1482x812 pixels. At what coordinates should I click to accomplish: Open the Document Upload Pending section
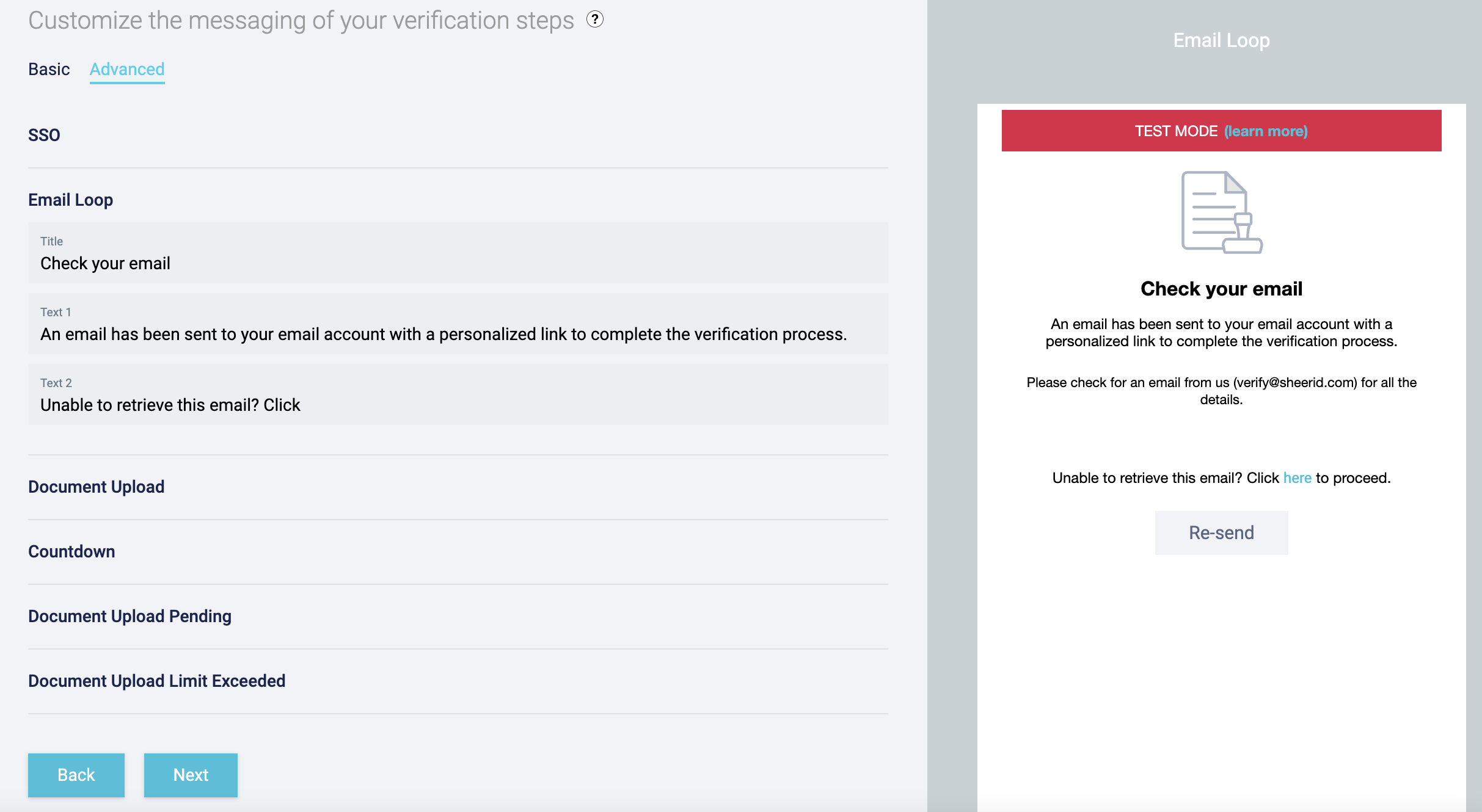pyautogui.click(x=130, y=616)
